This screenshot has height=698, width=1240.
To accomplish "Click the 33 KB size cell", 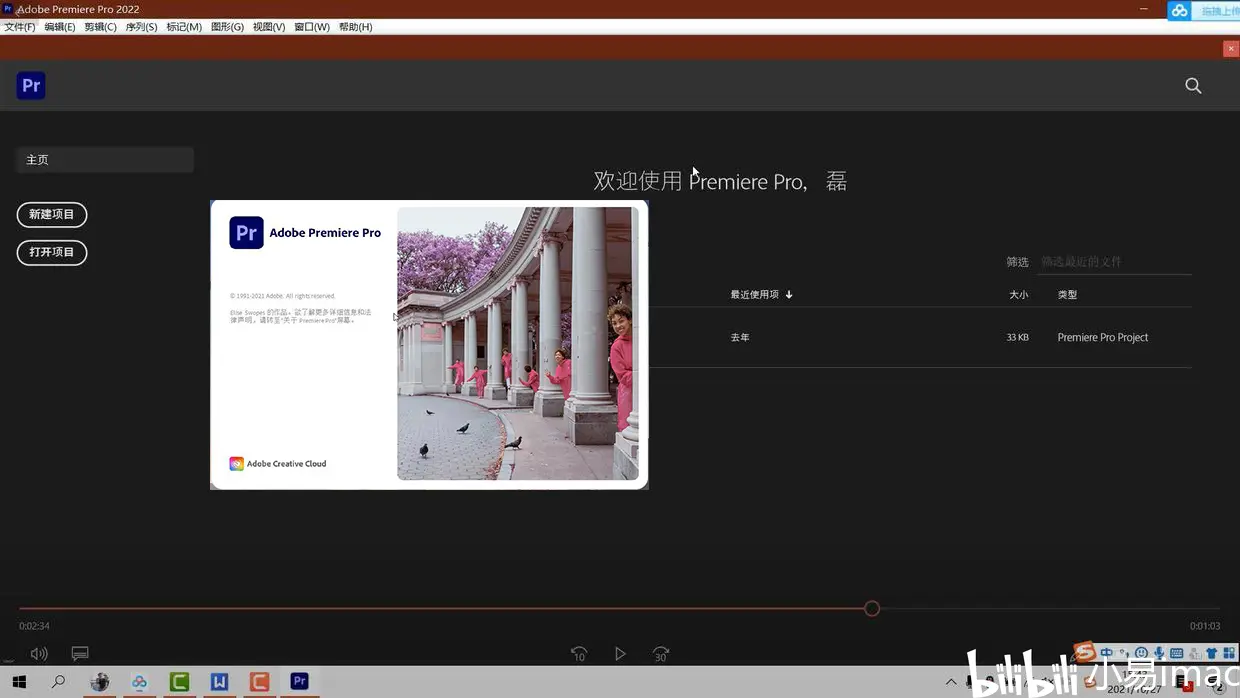I will [x=1017, y=338].
